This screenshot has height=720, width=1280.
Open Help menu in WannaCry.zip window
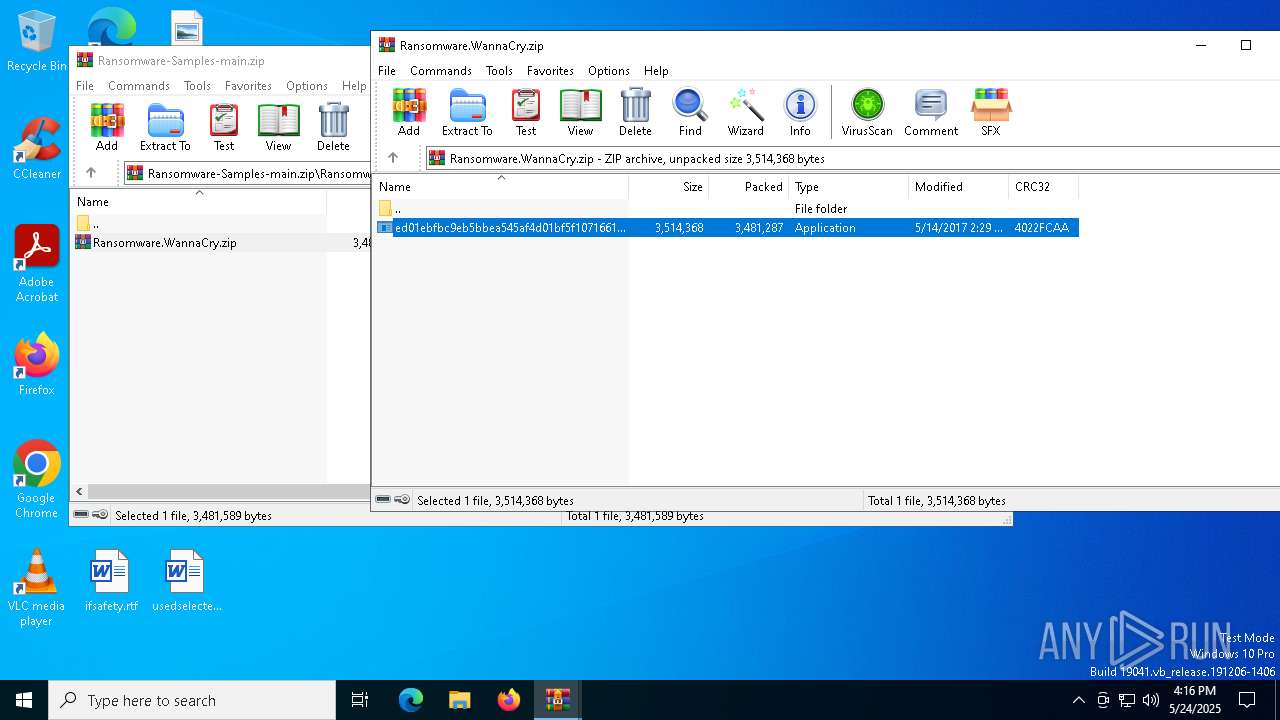tap(656, 71)
